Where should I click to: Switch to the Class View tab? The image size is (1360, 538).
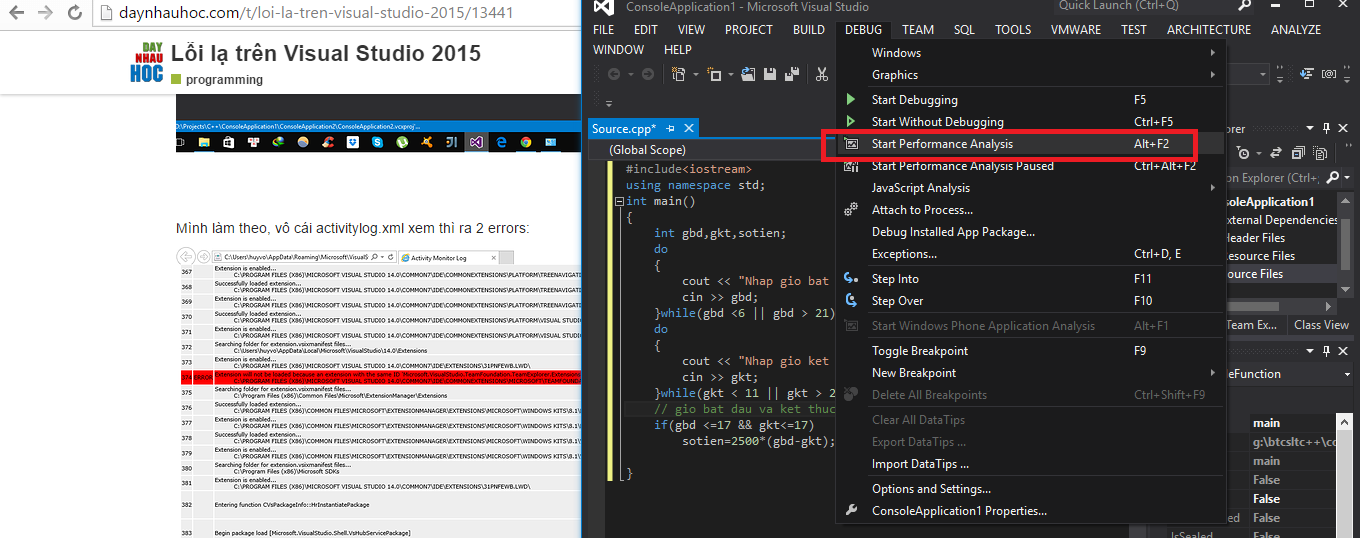pos(1321,324)
